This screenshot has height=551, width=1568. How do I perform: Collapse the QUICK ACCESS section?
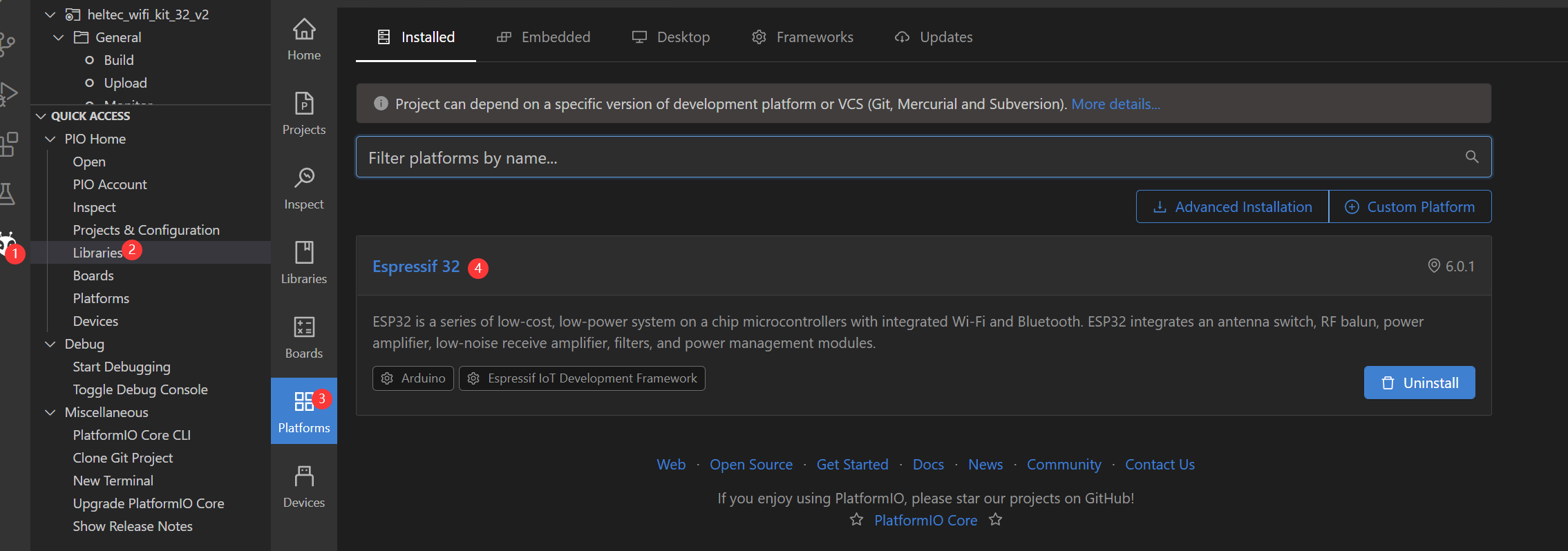pyautogui.click(x=41, y=116)
